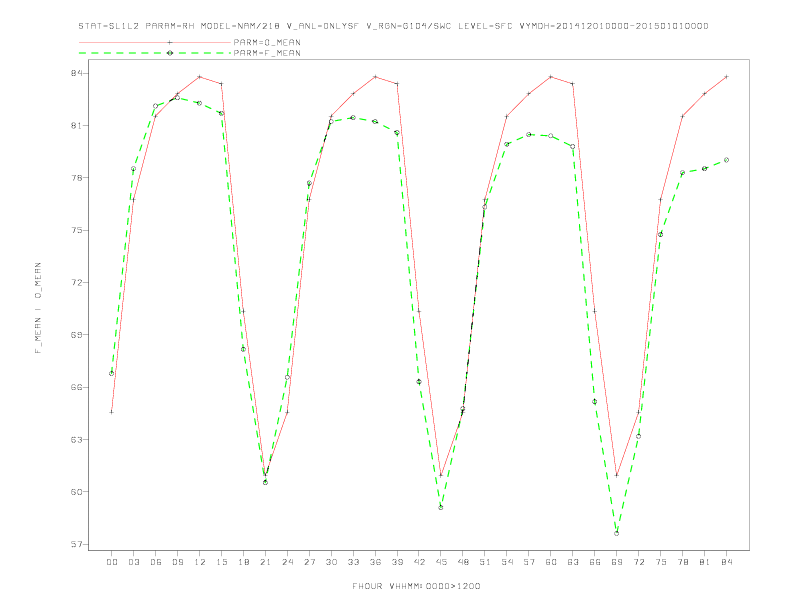Click the x-axis forecast hour label 84
792x612 pixels.
[727, 562]
